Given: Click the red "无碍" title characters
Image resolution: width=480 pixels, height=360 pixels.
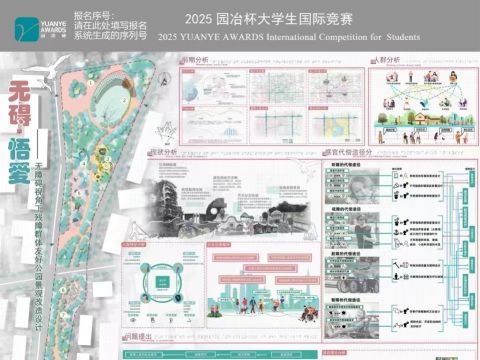Looking at the screenshot, I should pos(20,103).
